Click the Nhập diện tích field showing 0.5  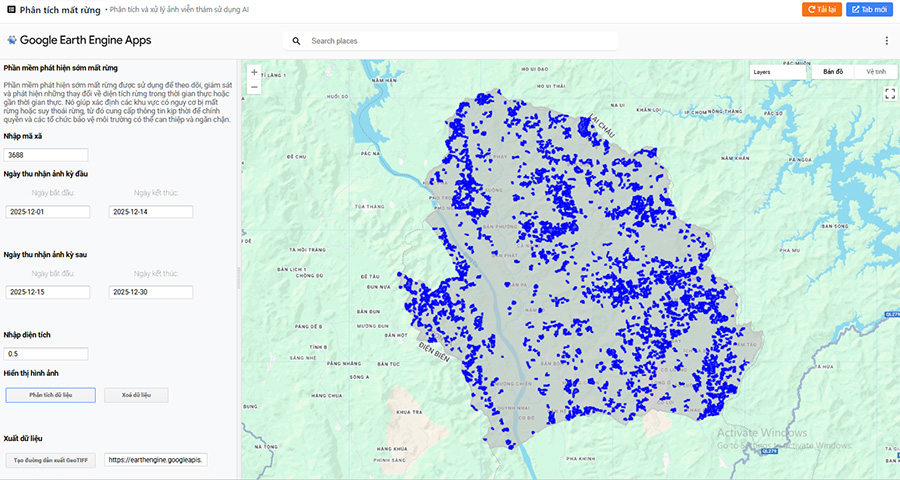click(x=46, y=354)
